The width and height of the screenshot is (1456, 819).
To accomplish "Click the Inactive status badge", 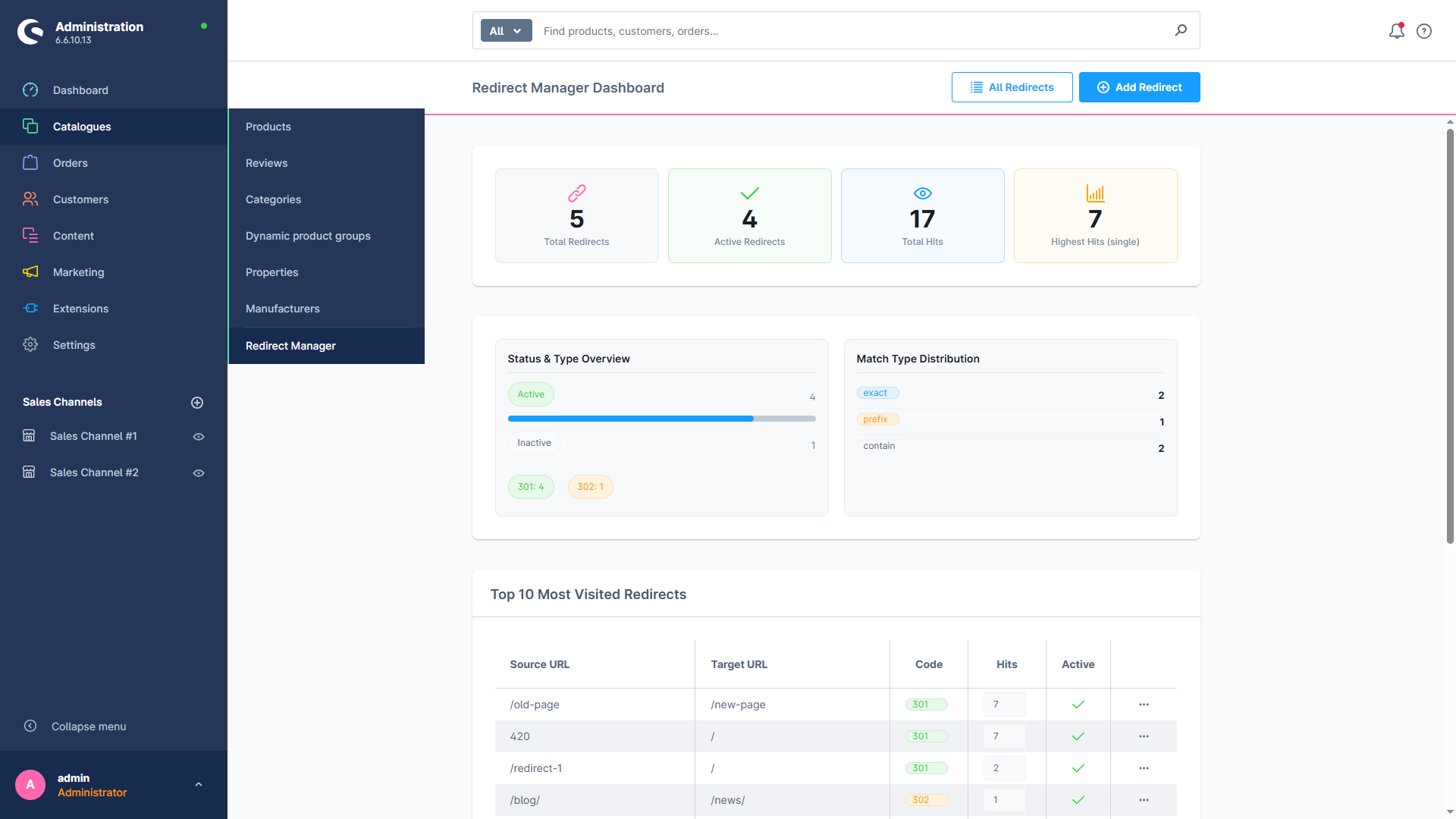I will click(534, 443).
